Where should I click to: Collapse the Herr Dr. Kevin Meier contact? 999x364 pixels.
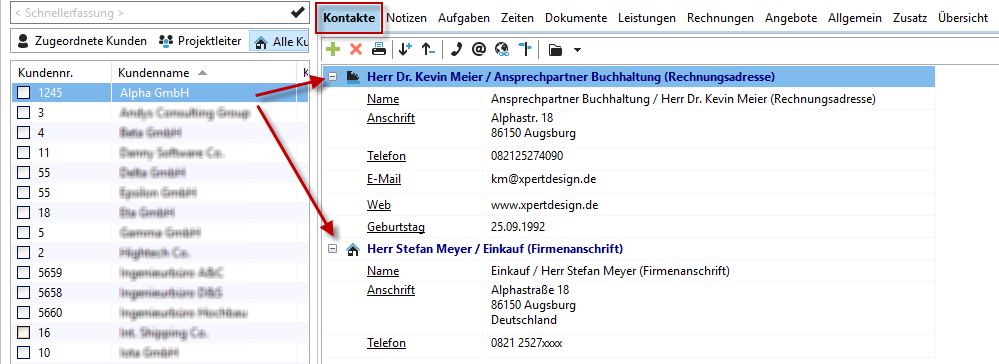[332, 77]
